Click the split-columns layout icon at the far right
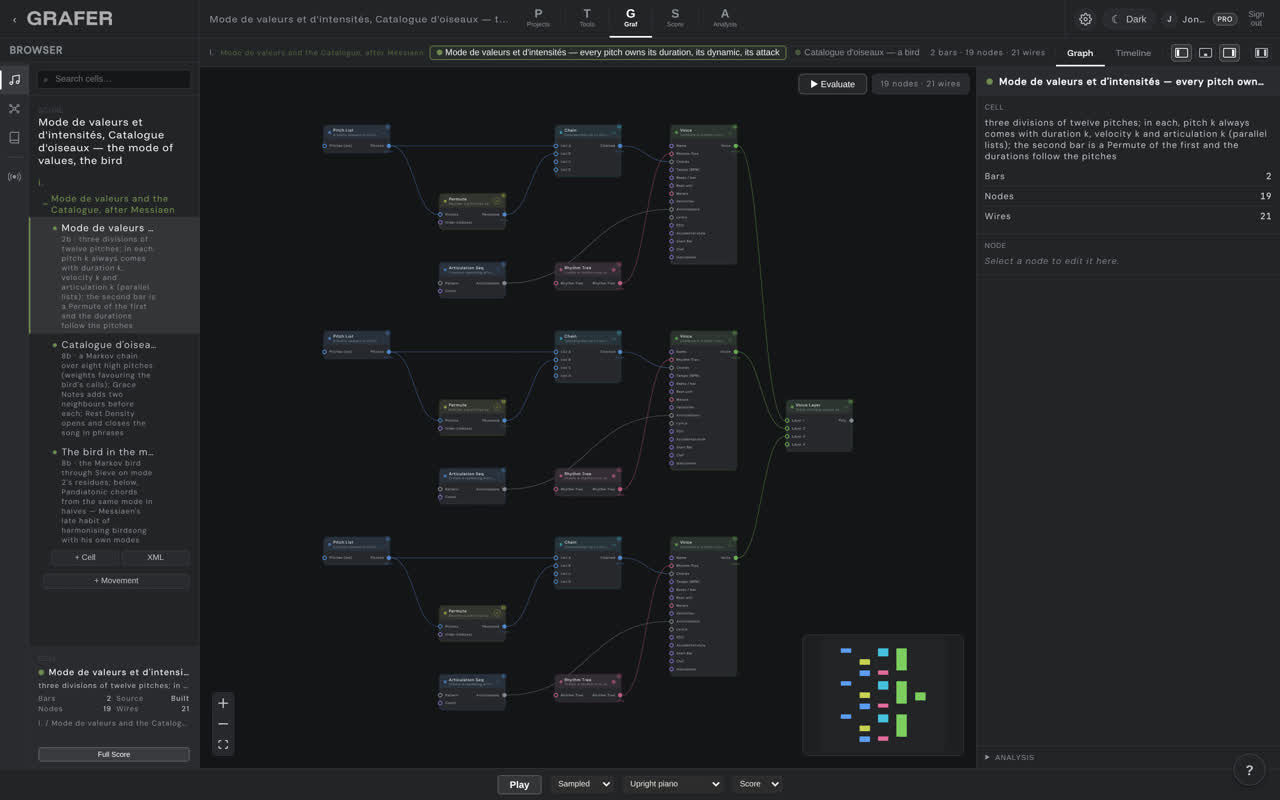Viewport: 1280px width, 800px height. (1261, 53)
